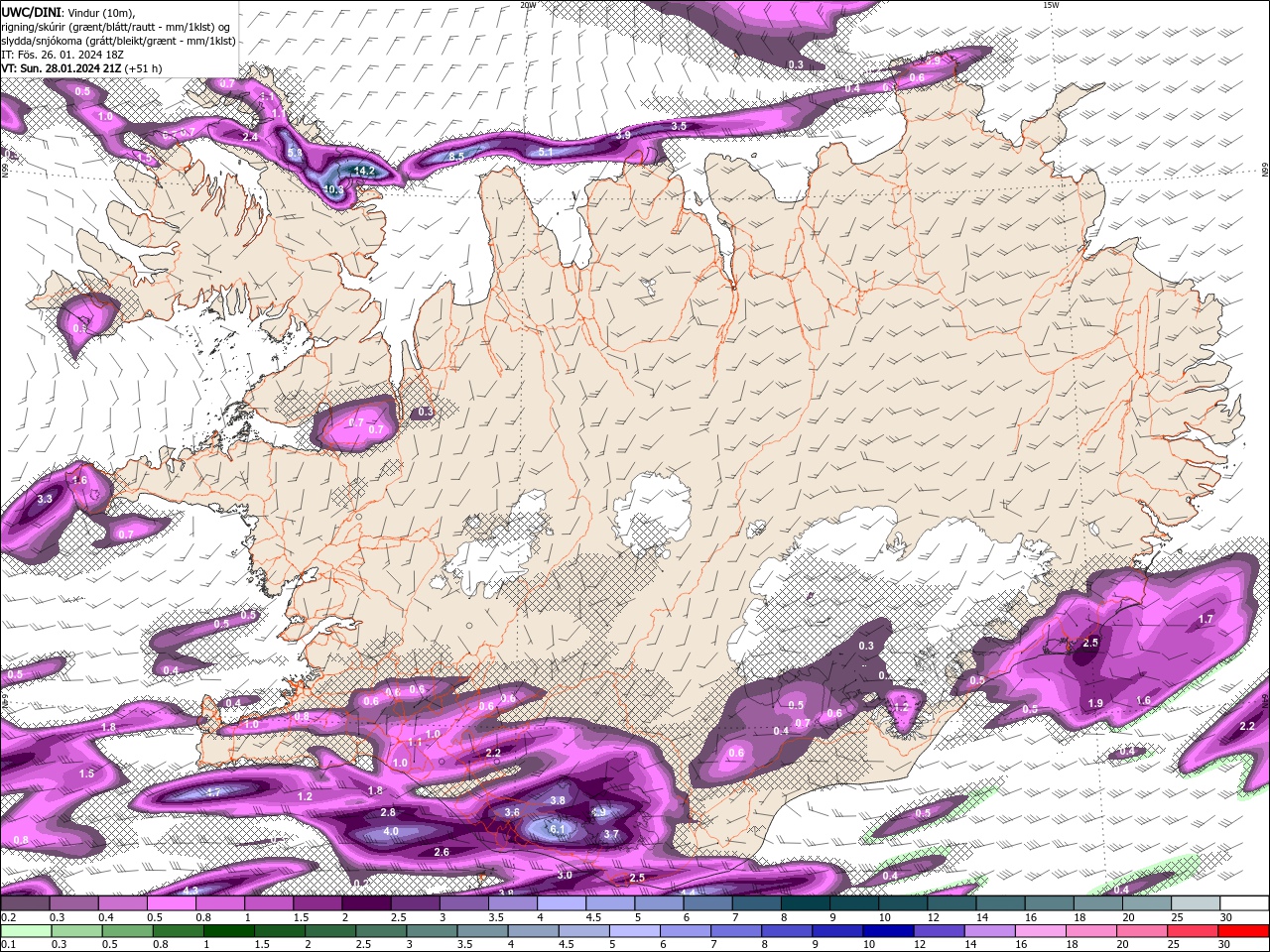This screenshot has width=1270, height=952.
Task: Click the 2.4 value in the Westfjords band
Action: (x=250, y=136)
